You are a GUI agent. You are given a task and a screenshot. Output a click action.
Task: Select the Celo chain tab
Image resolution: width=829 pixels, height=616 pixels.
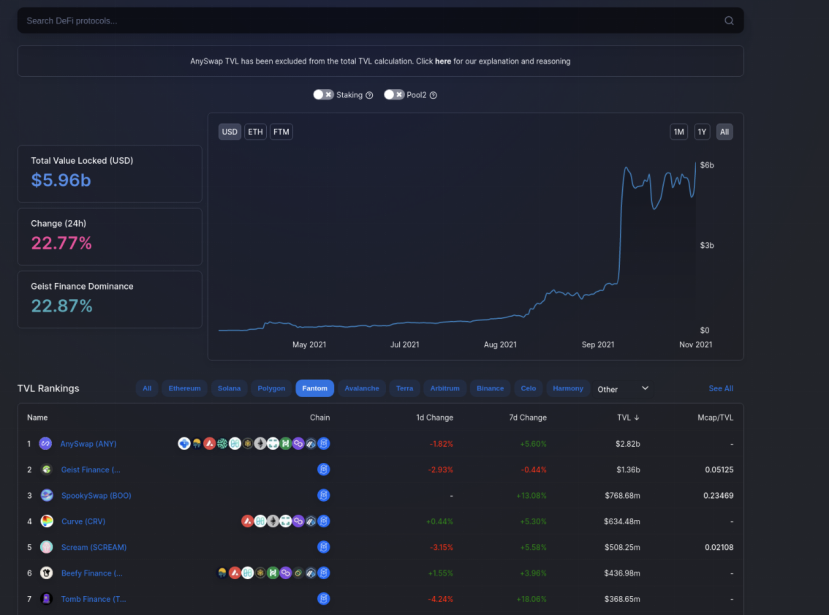[528, 388]
